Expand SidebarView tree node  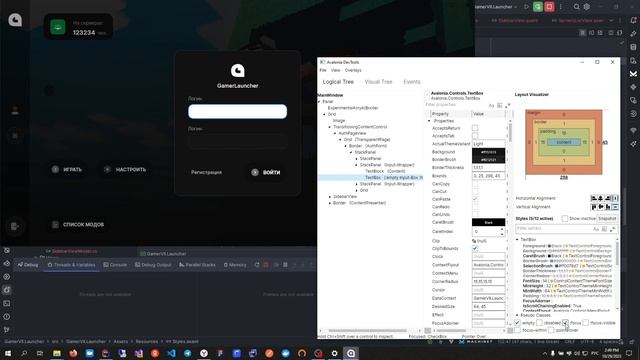(x=330, y=197)
